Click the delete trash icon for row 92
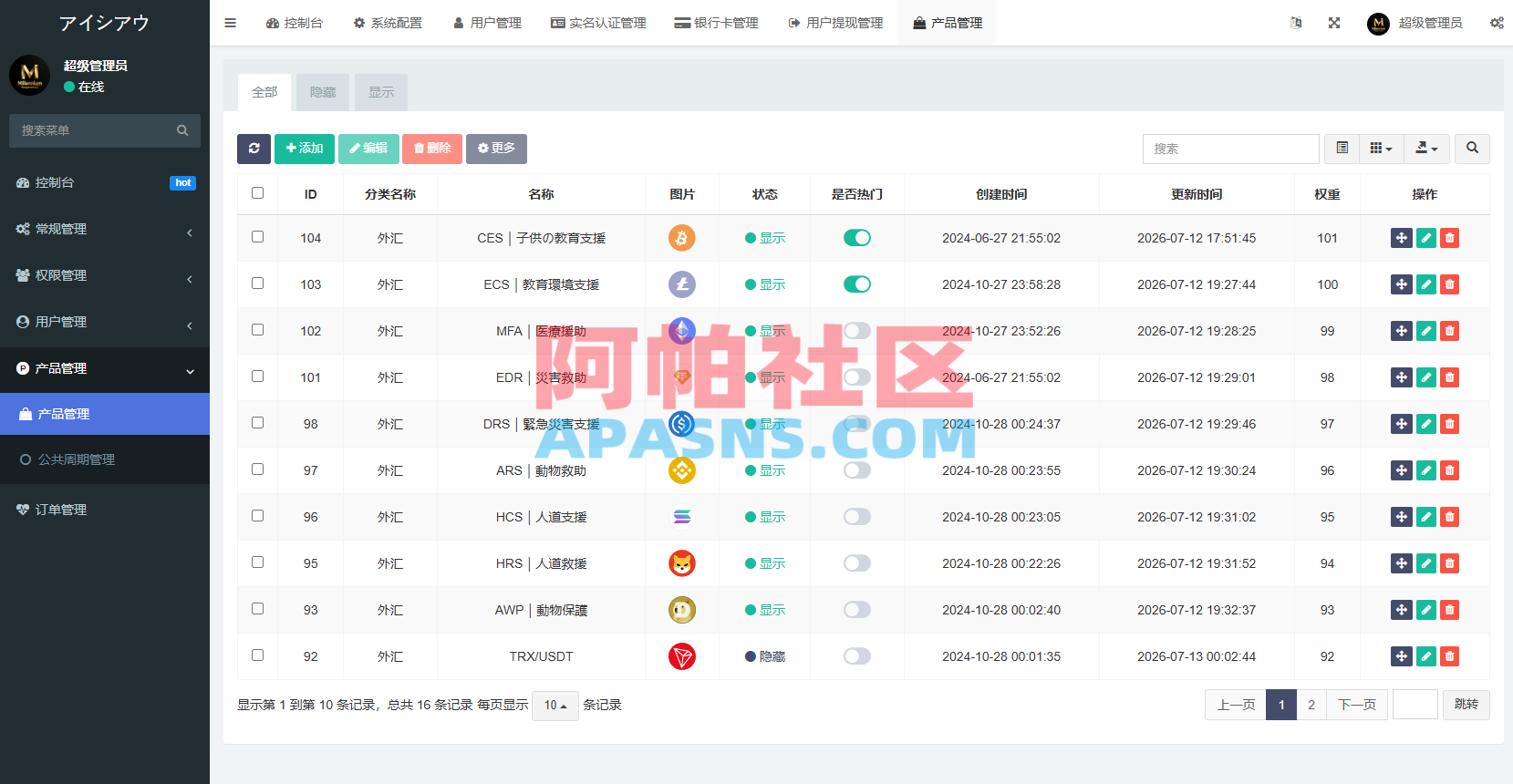 click(1449, 656)
